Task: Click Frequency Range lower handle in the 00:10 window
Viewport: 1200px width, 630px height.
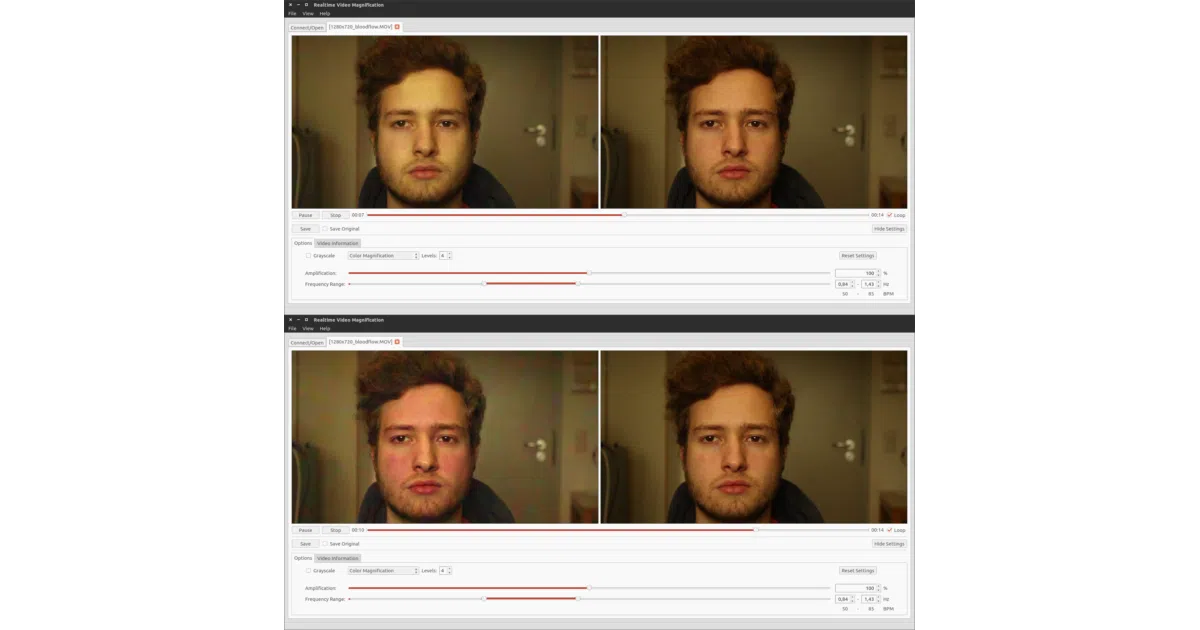Action: [484, 599]
